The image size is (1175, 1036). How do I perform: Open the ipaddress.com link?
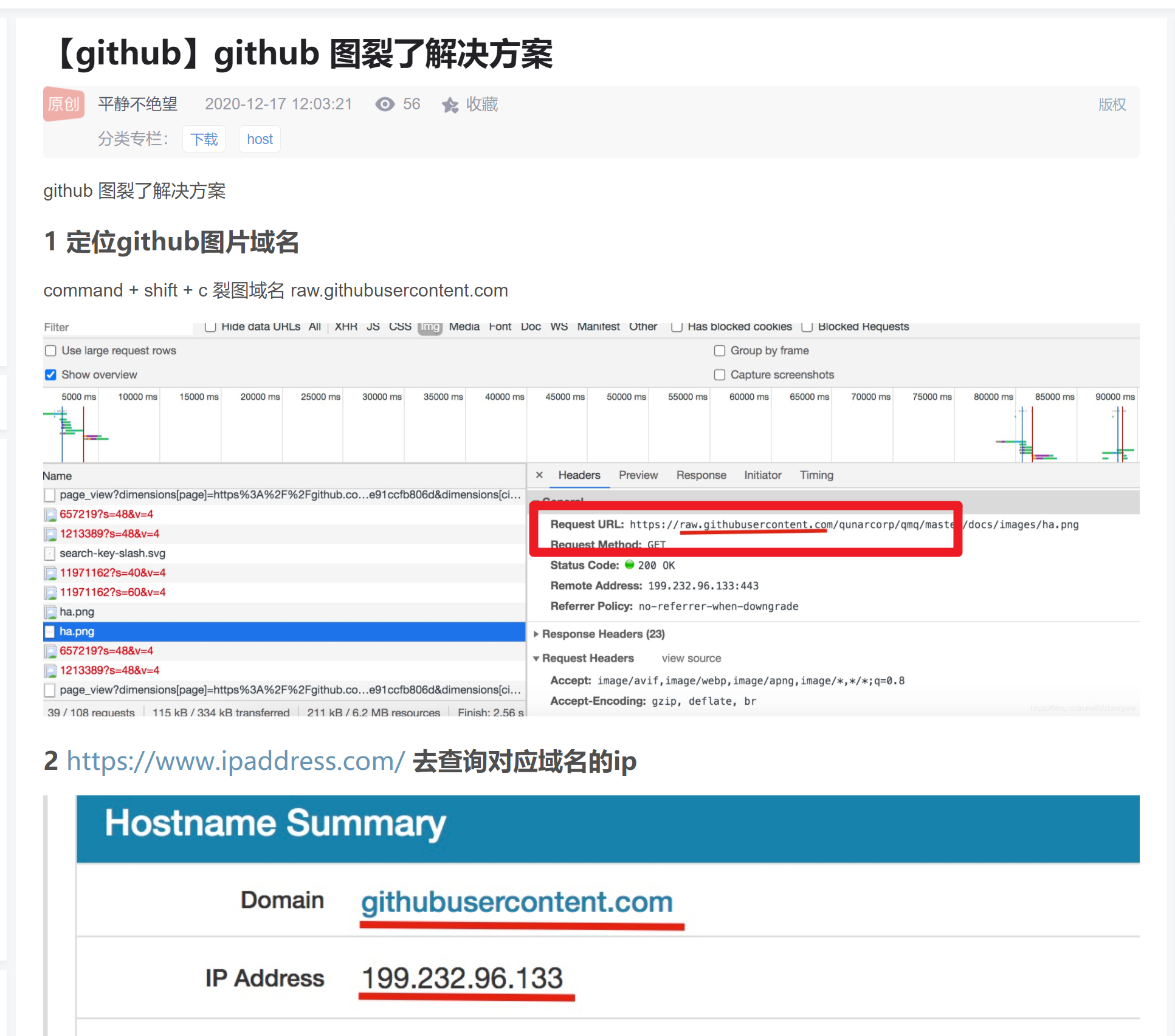[235, 761]
